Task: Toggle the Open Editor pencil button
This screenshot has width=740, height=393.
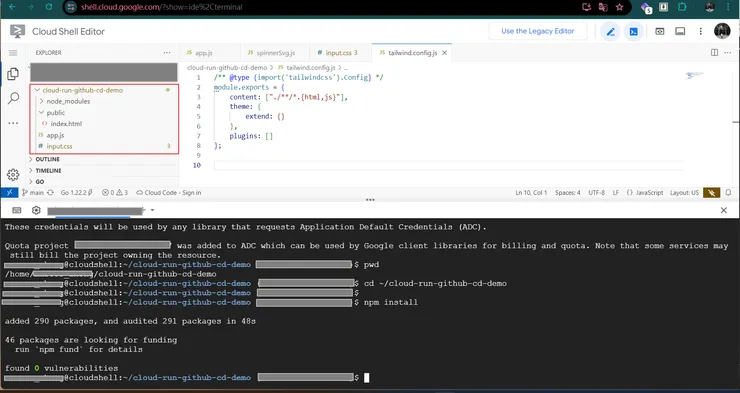Action: coord(610,32)
